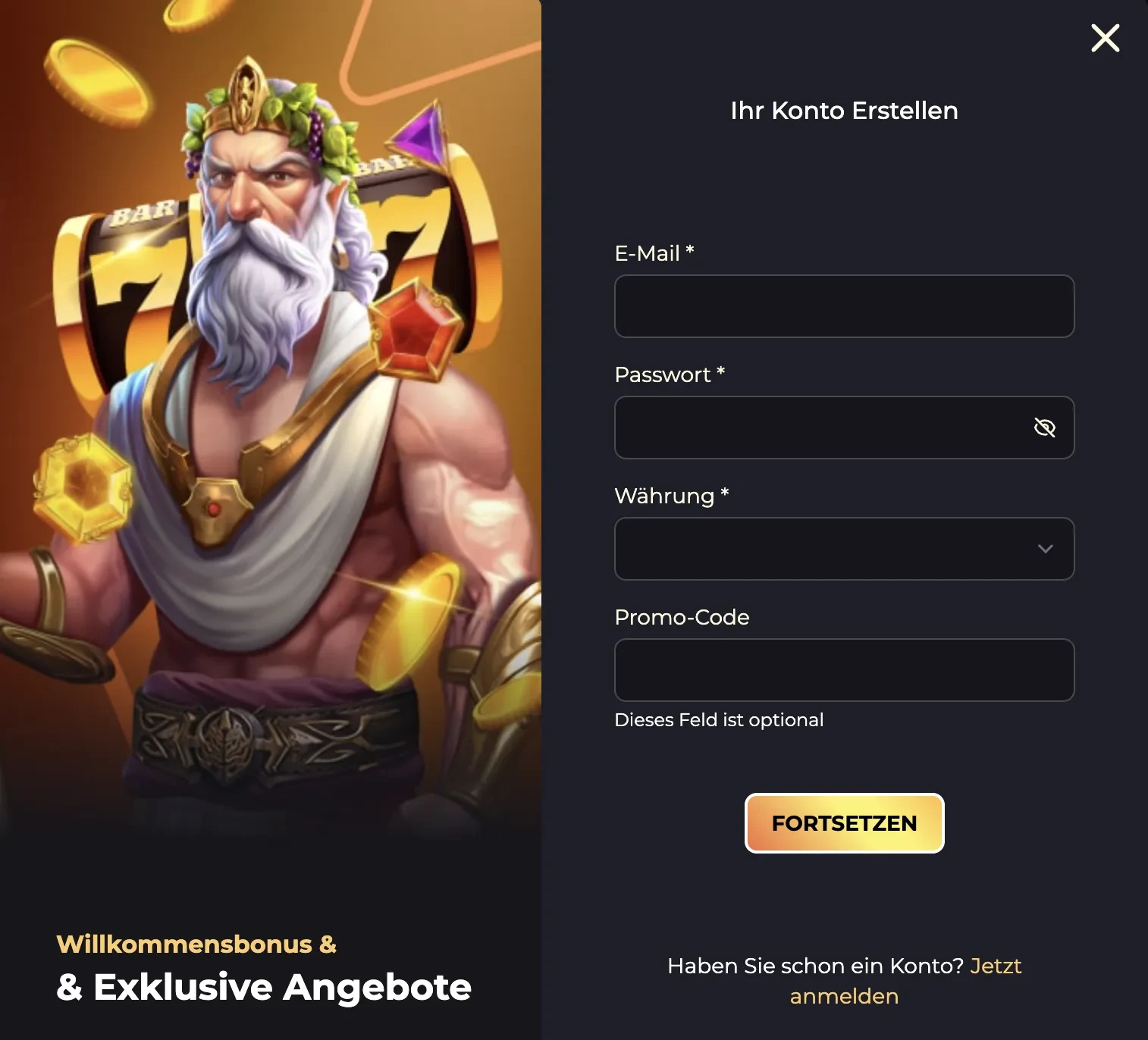
Task: Focus the E-Mail input field
Action: [844, 306]
